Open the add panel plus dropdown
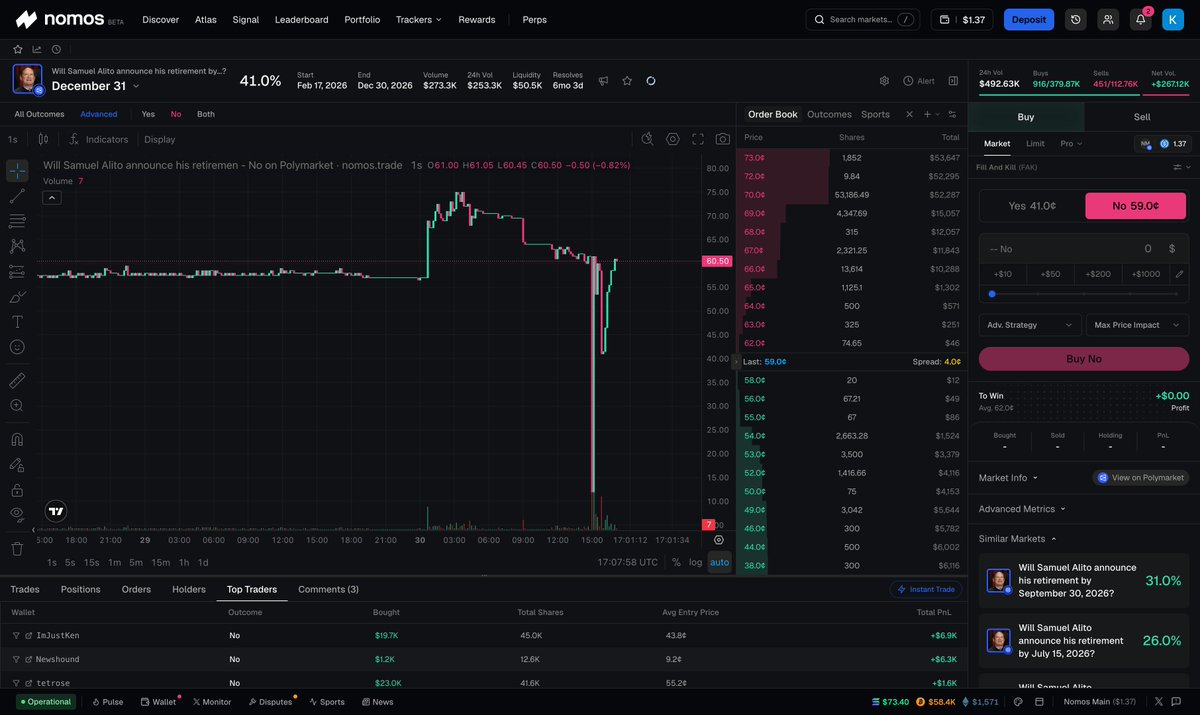1200x715 pixels. point(931,114)
